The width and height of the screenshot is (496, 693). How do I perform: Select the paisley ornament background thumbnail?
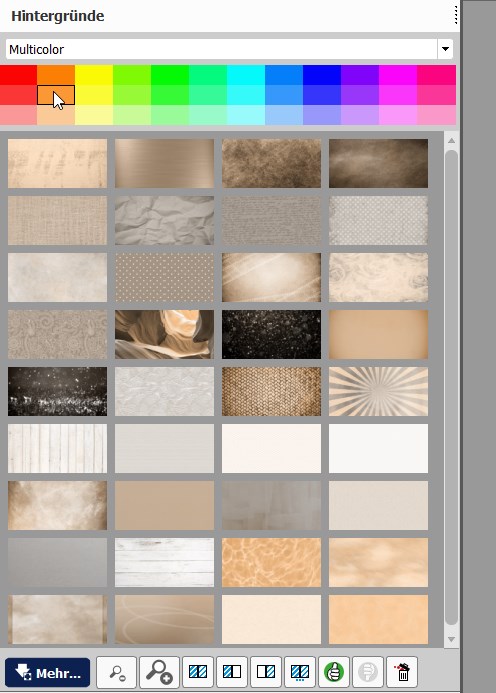(x=57, y=335)
